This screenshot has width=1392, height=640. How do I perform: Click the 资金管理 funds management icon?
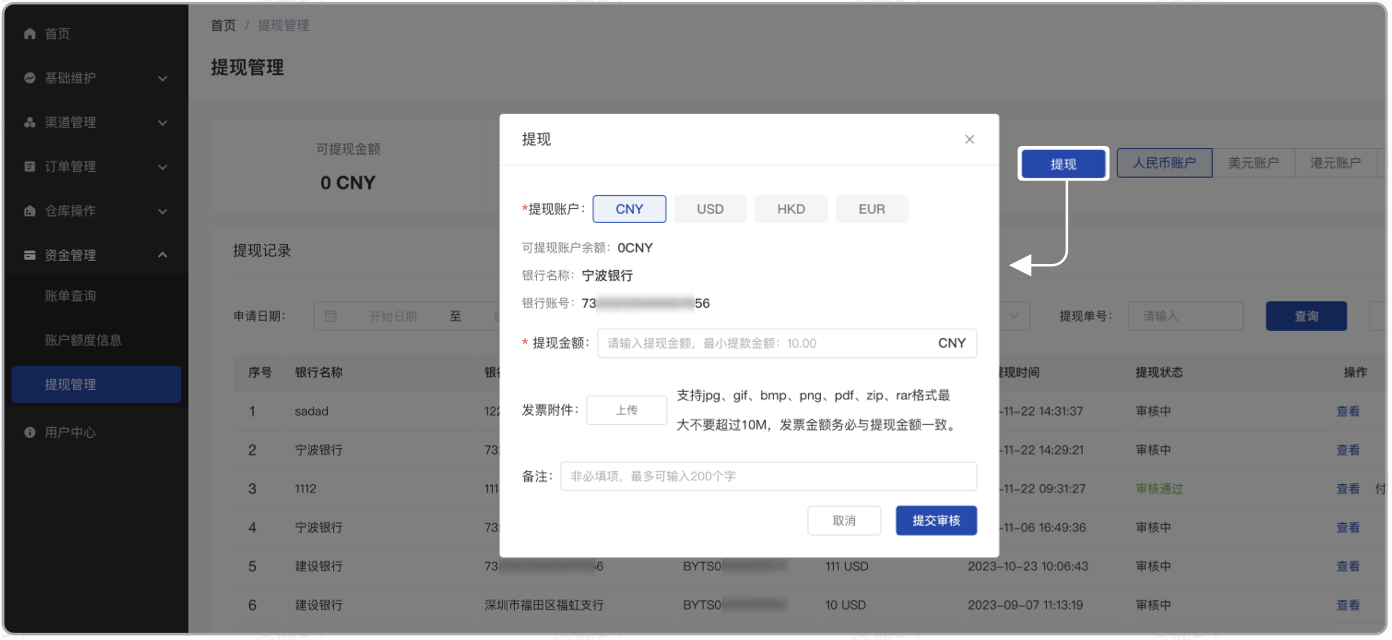click(30, 254)
